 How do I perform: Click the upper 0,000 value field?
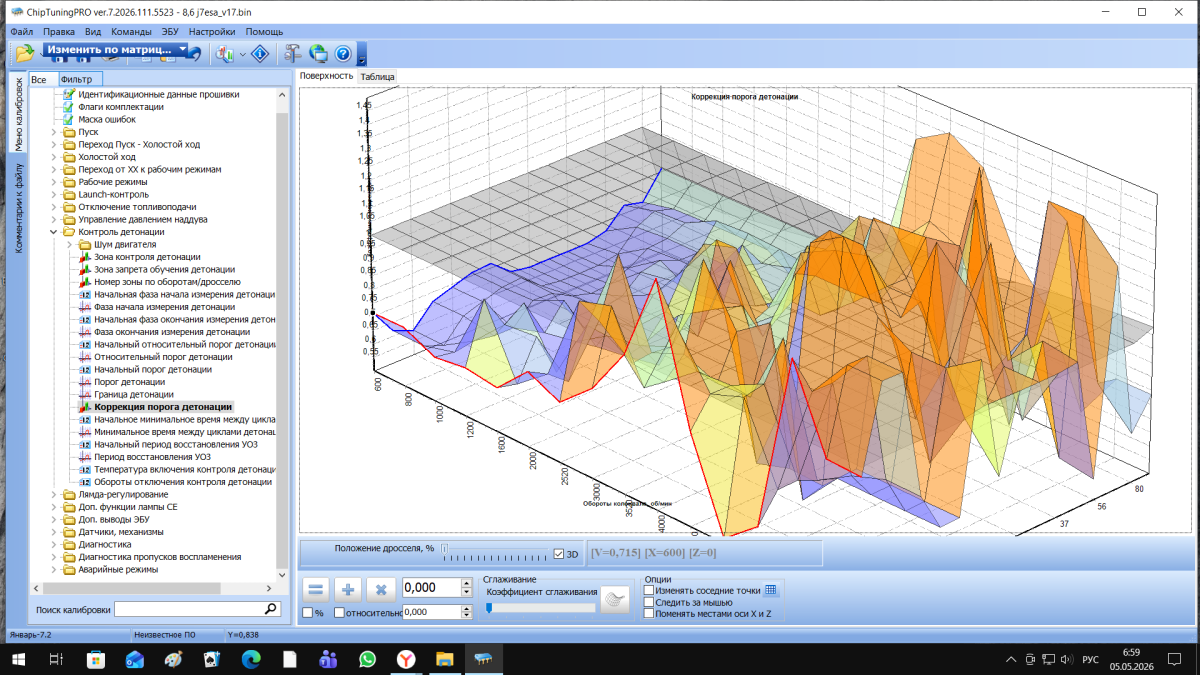click(431, 588)
